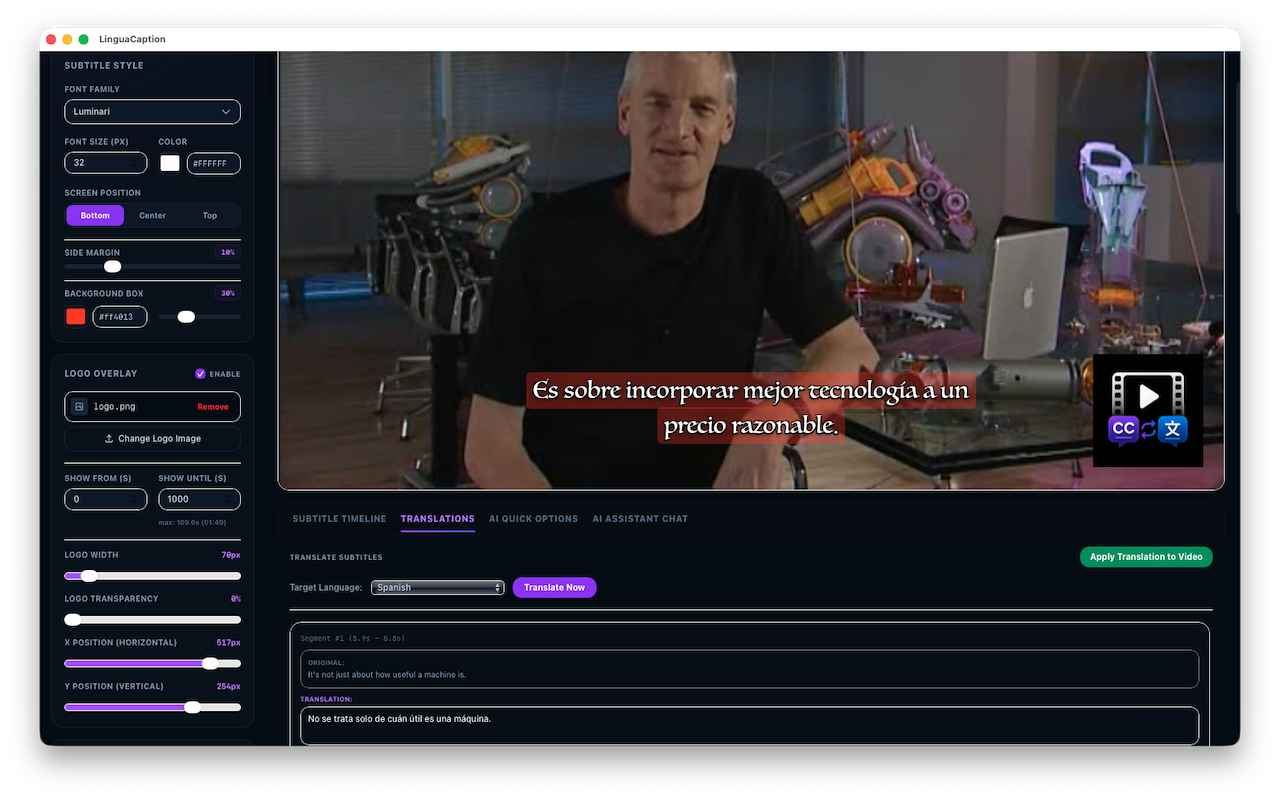Remove the logo.png file
The image size is (1280, 800).
212,407
